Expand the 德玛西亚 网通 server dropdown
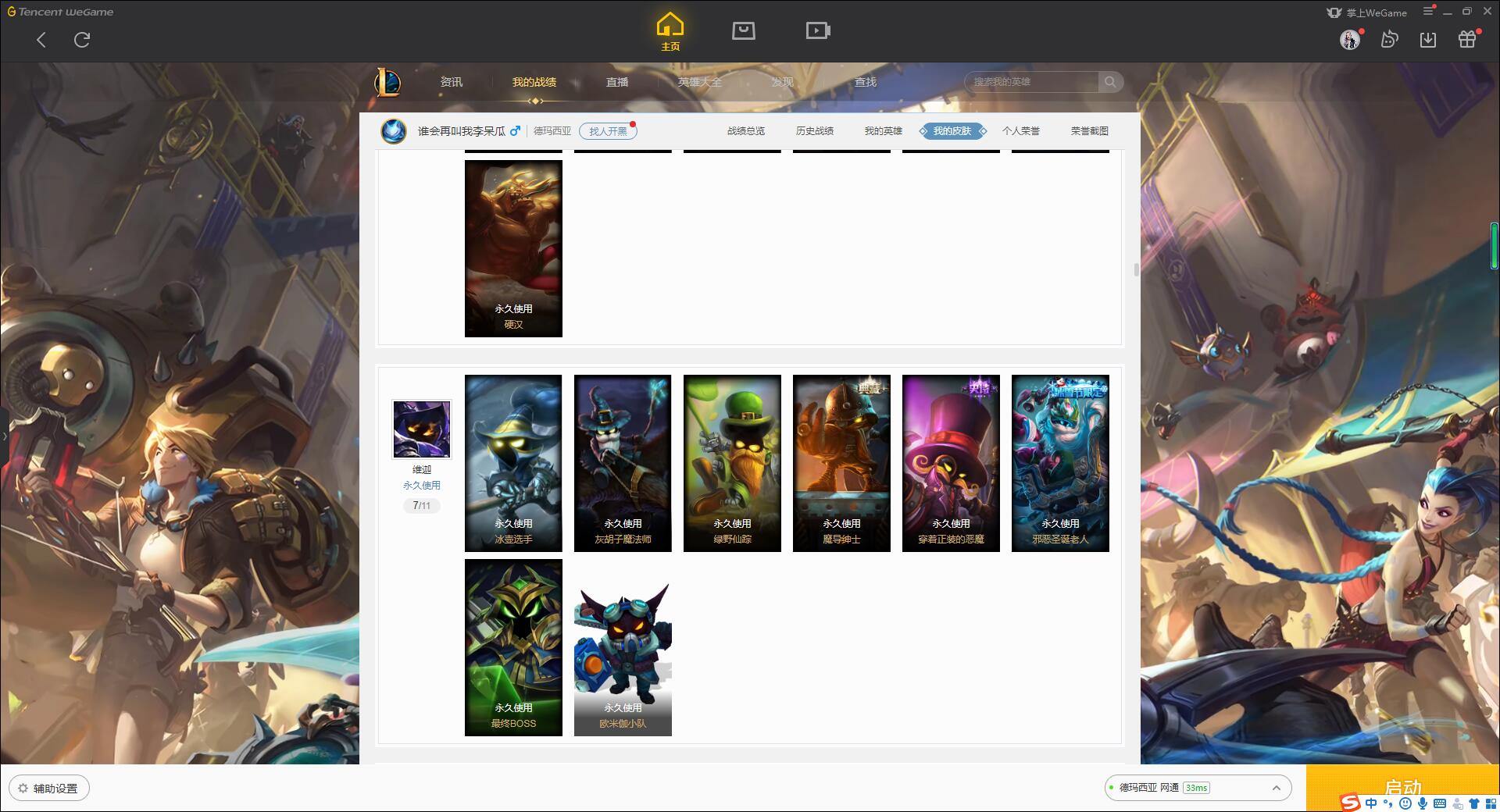 pyautogui.click(x=1198, y=788)
